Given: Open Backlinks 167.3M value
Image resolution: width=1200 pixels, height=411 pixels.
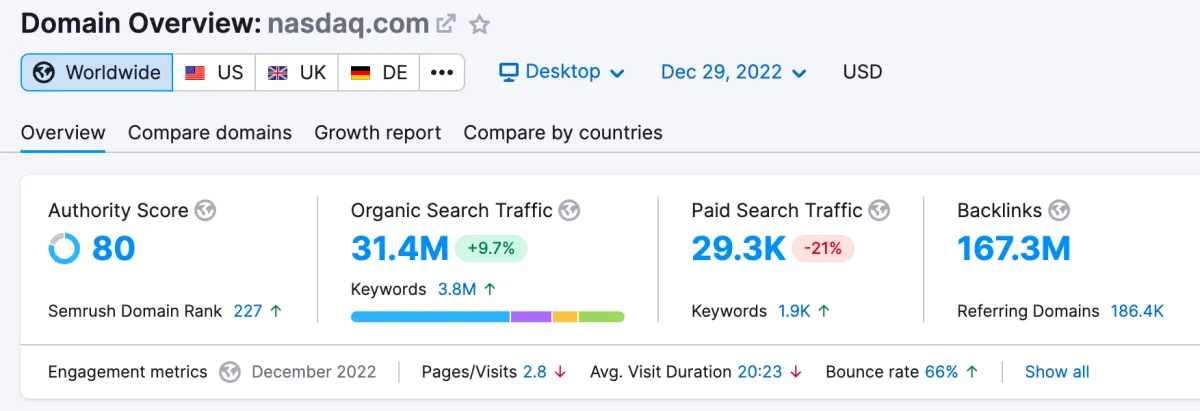Looking at the screenshot, I should pos(1014,249).
